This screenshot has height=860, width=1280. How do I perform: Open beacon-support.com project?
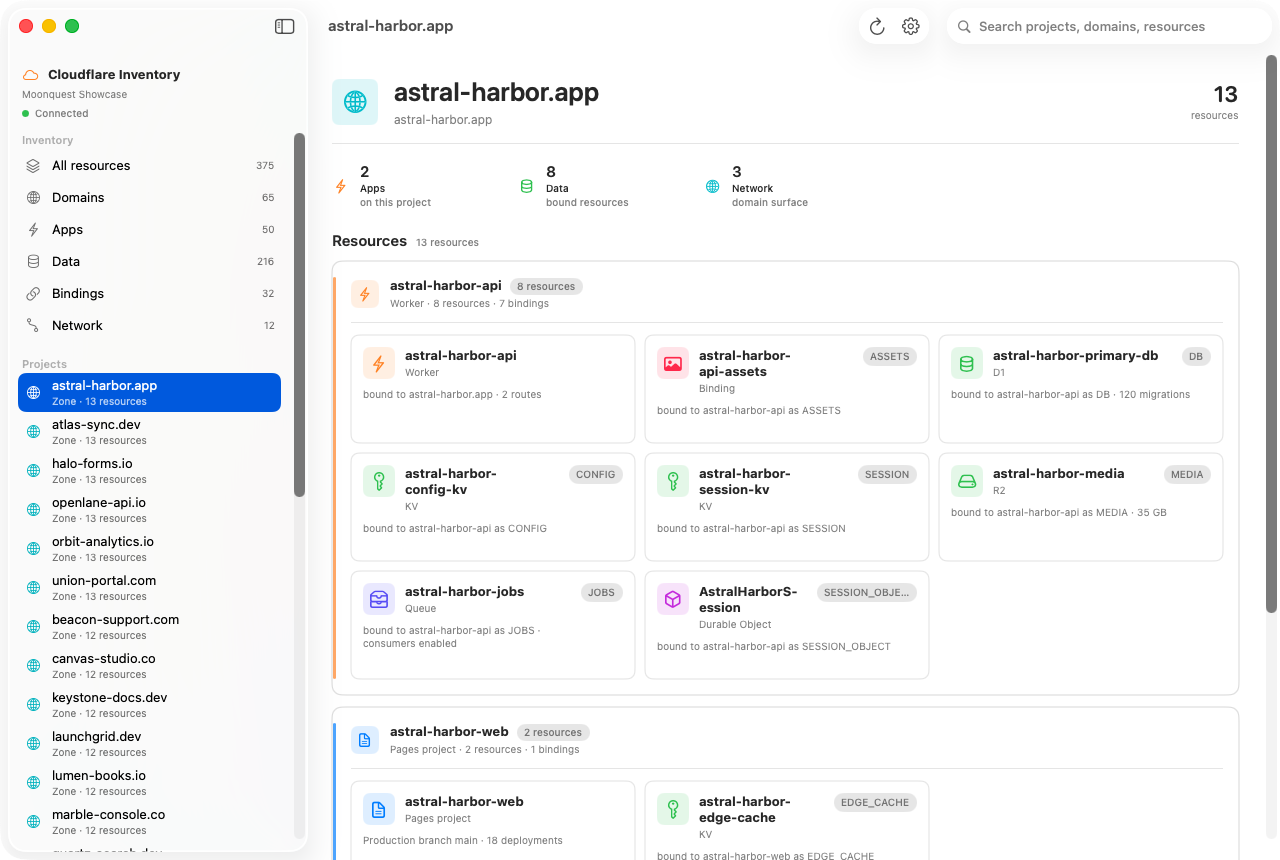(150, 627)
